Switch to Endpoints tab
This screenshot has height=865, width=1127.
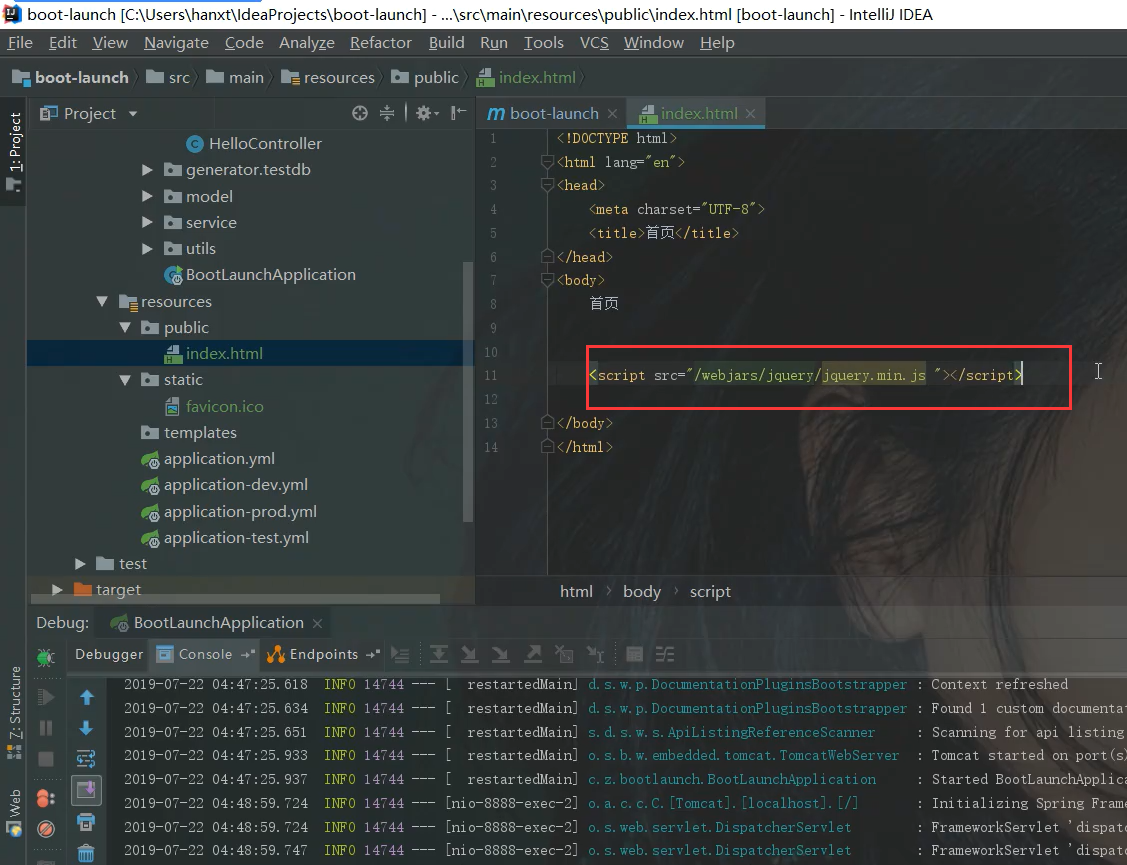(x=323, y=654)
